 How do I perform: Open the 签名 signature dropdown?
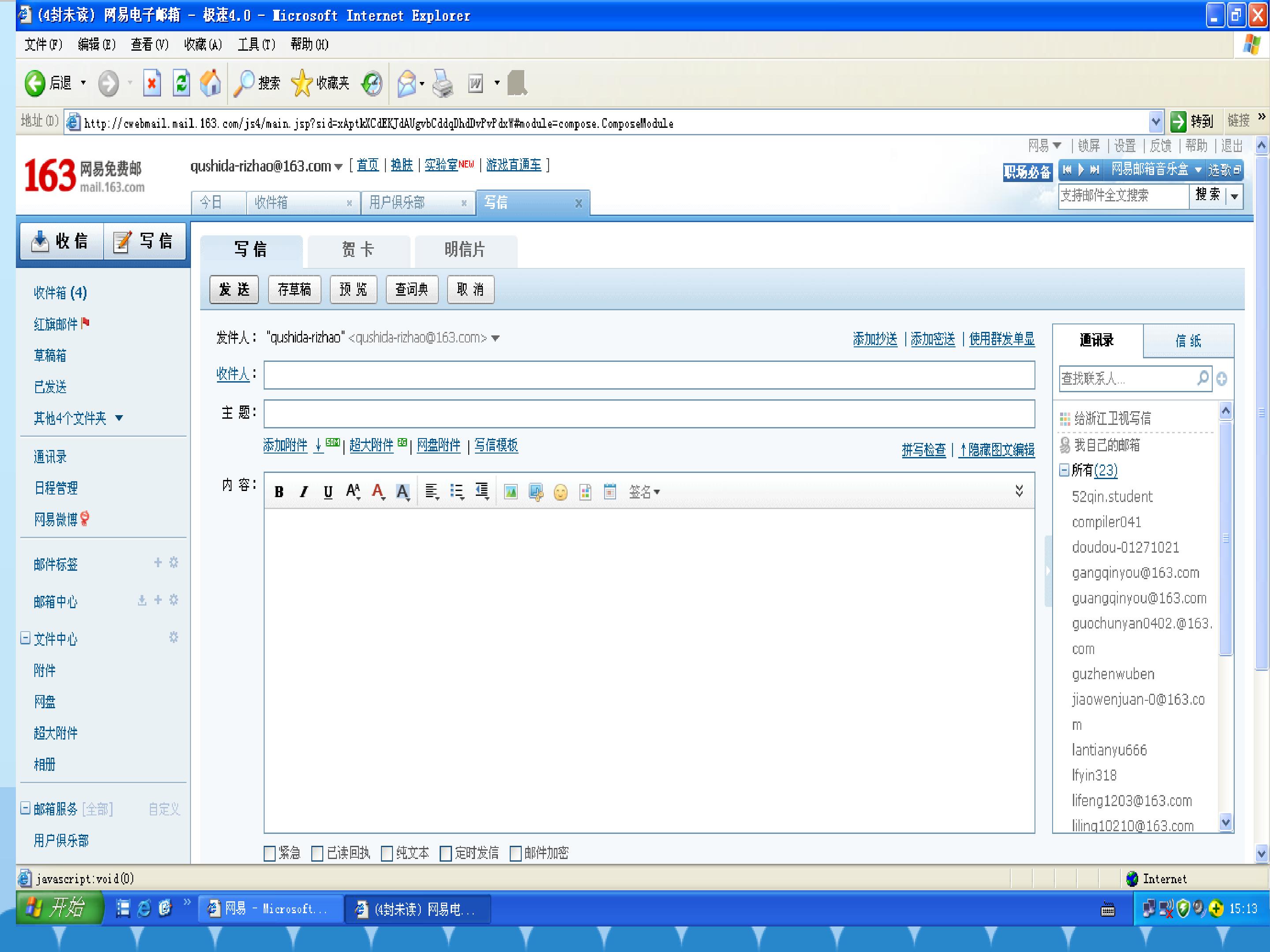click(x=644, y=492)
